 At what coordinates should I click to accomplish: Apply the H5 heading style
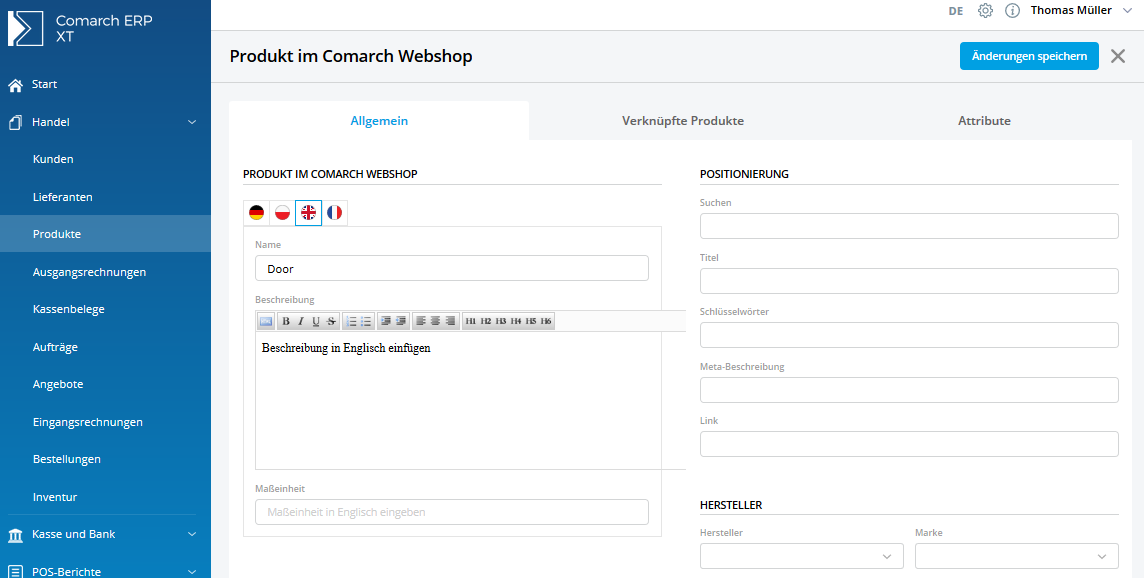531,321
